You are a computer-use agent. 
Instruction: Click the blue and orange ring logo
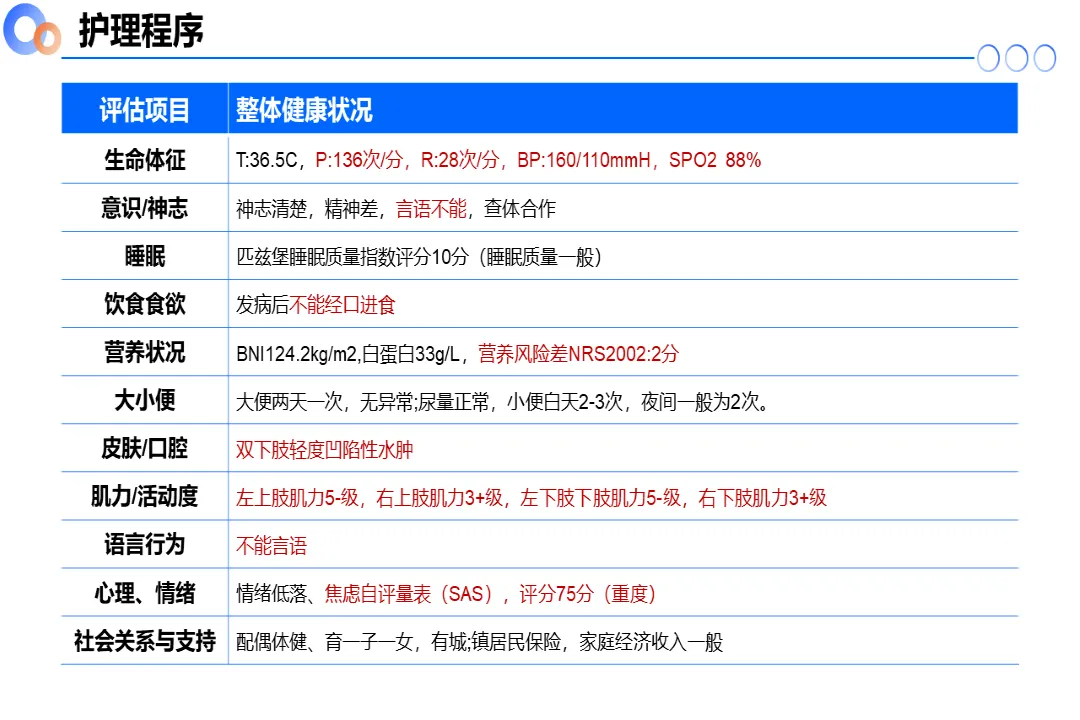(x=32, y=30)
